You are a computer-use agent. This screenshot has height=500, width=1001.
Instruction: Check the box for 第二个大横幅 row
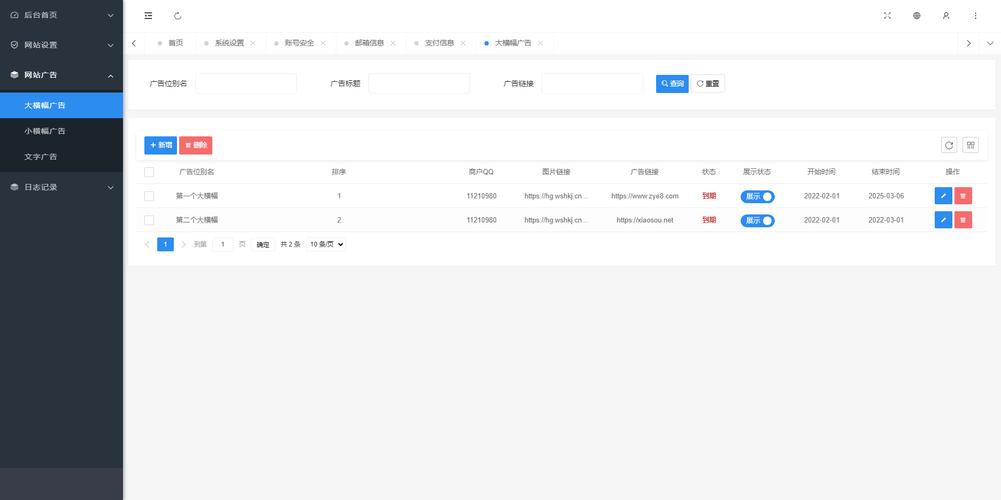[149, 220]
